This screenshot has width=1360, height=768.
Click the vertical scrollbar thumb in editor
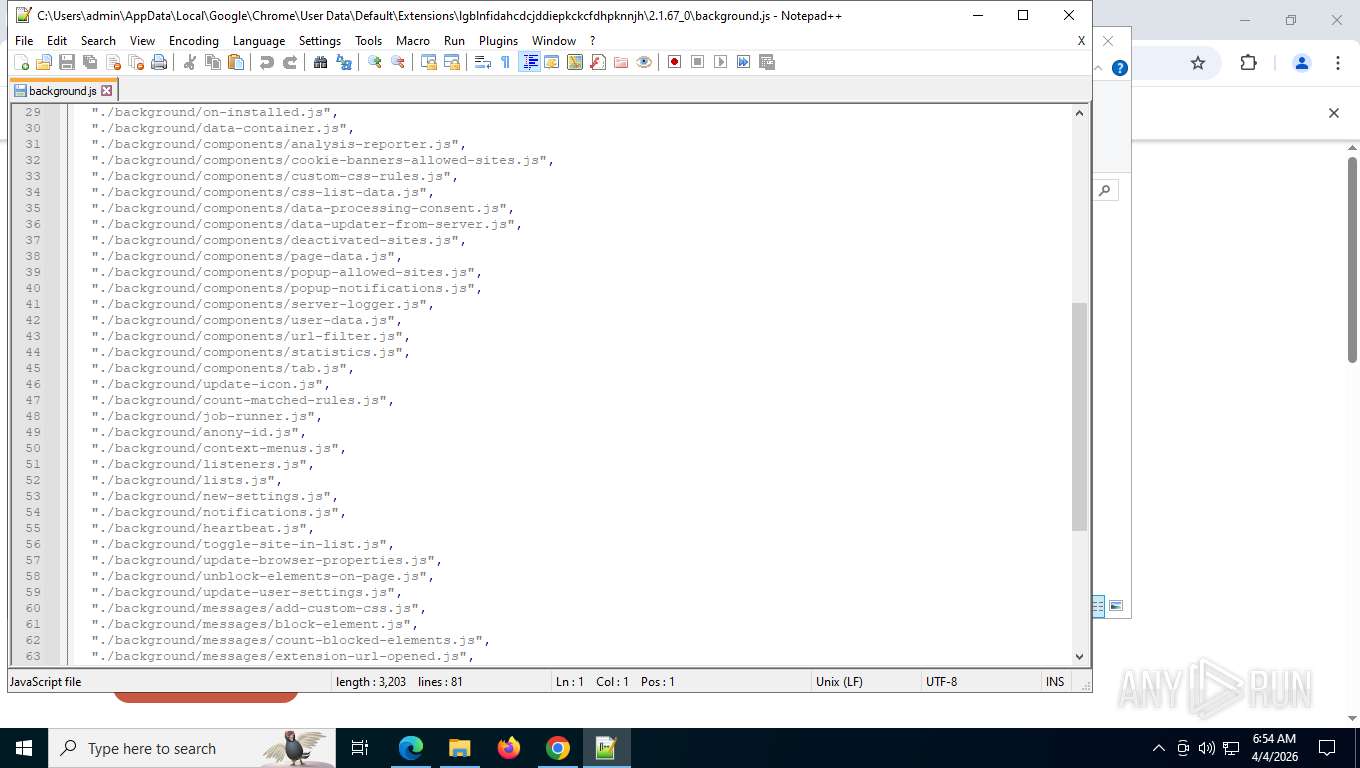coord(1079,416)
